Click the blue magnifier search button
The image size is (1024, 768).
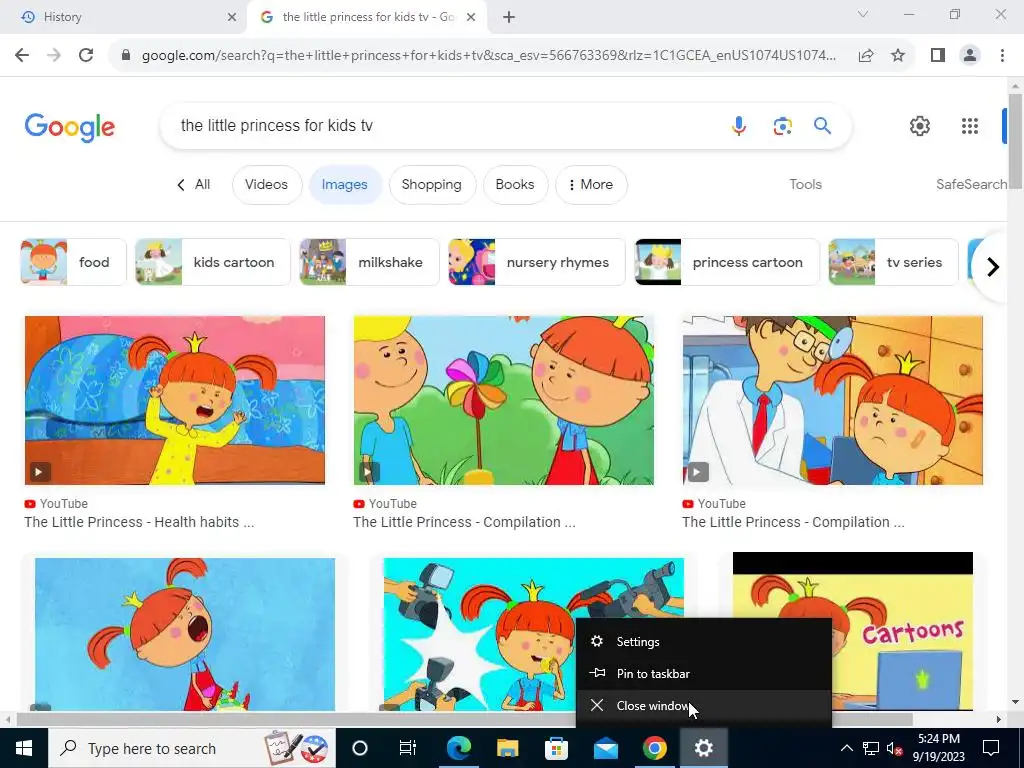point(822,125)
